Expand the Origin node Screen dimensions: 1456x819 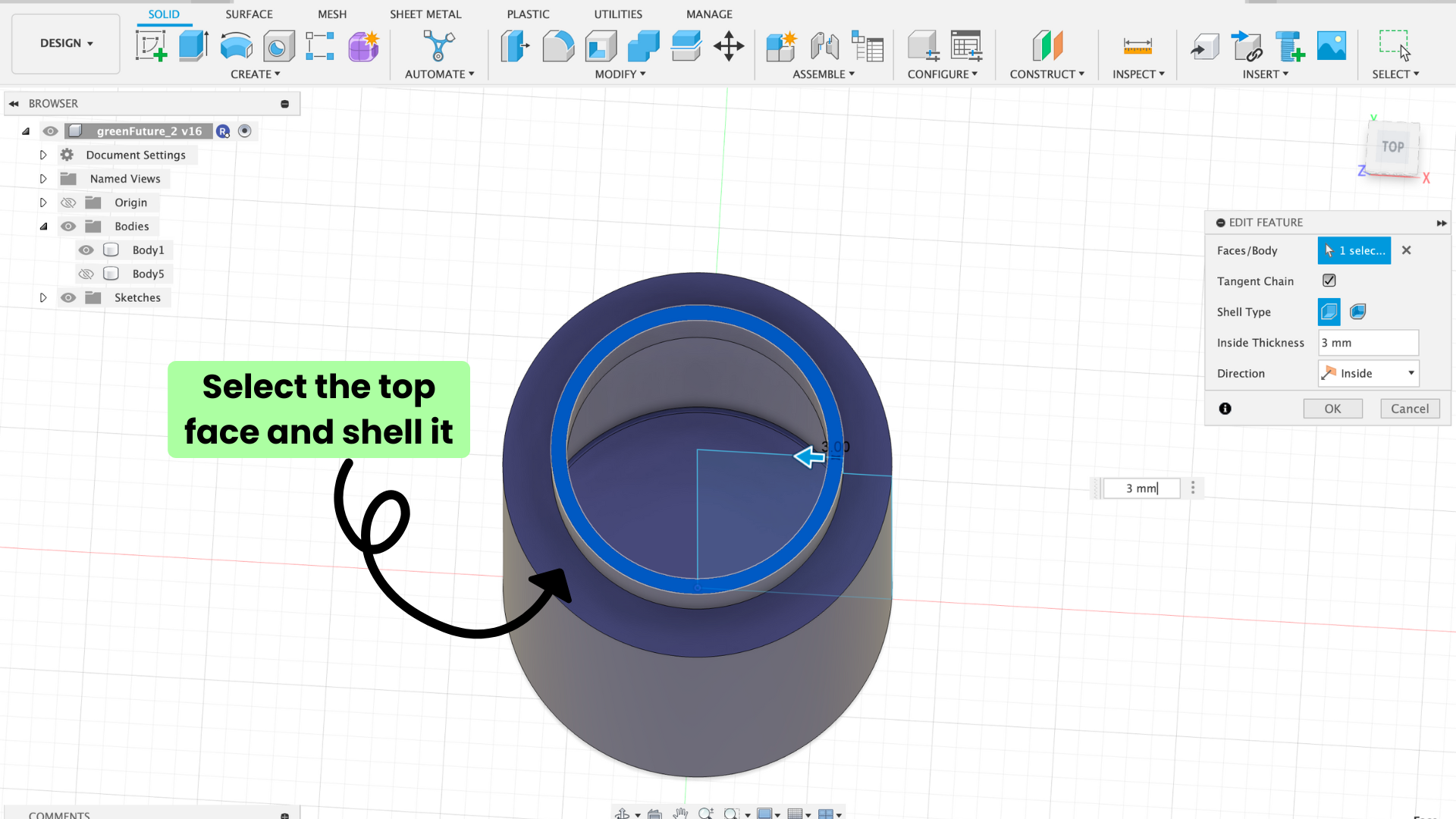click(x=43, y=202)
